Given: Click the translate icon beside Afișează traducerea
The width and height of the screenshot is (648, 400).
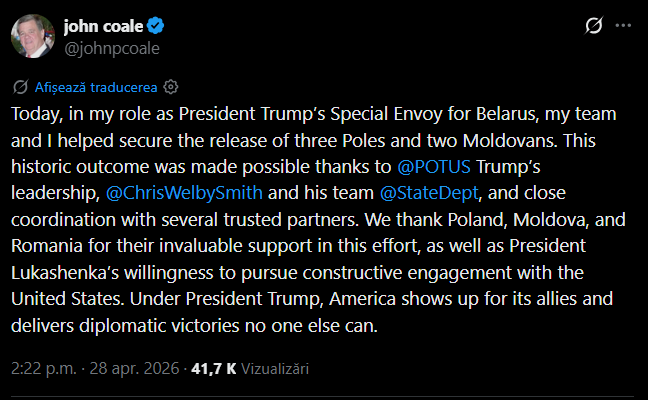Looking at the screenshot, I should click(x=20, y=86).
